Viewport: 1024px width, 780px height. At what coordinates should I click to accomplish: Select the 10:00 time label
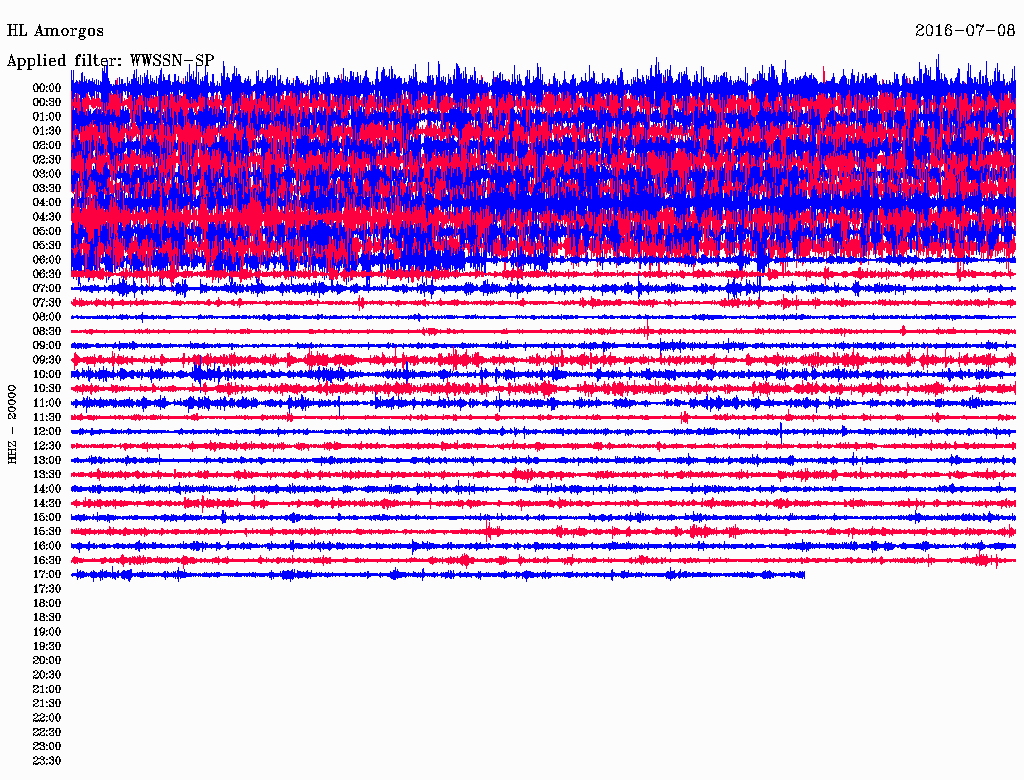click(x=47, y=374)
